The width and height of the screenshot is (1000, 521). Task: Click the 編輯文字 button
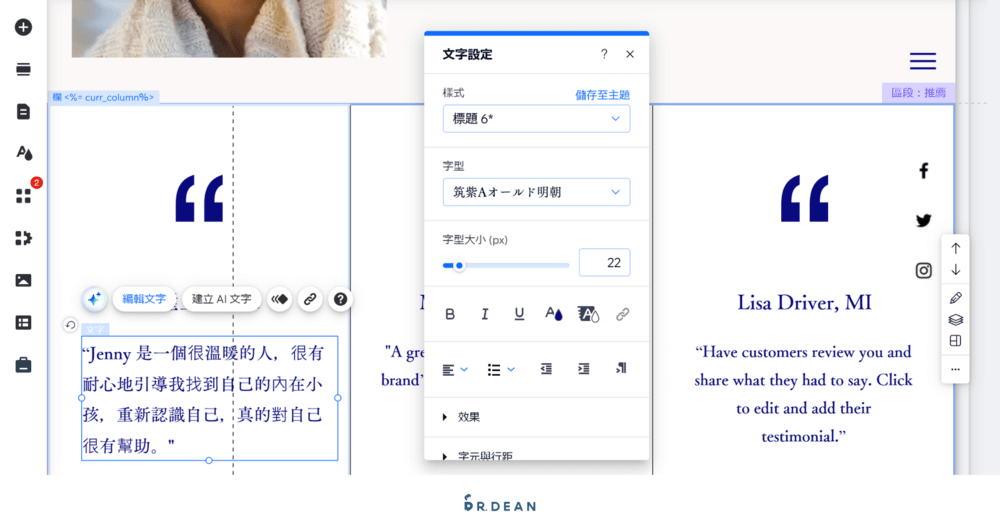[x=144, y=299]
